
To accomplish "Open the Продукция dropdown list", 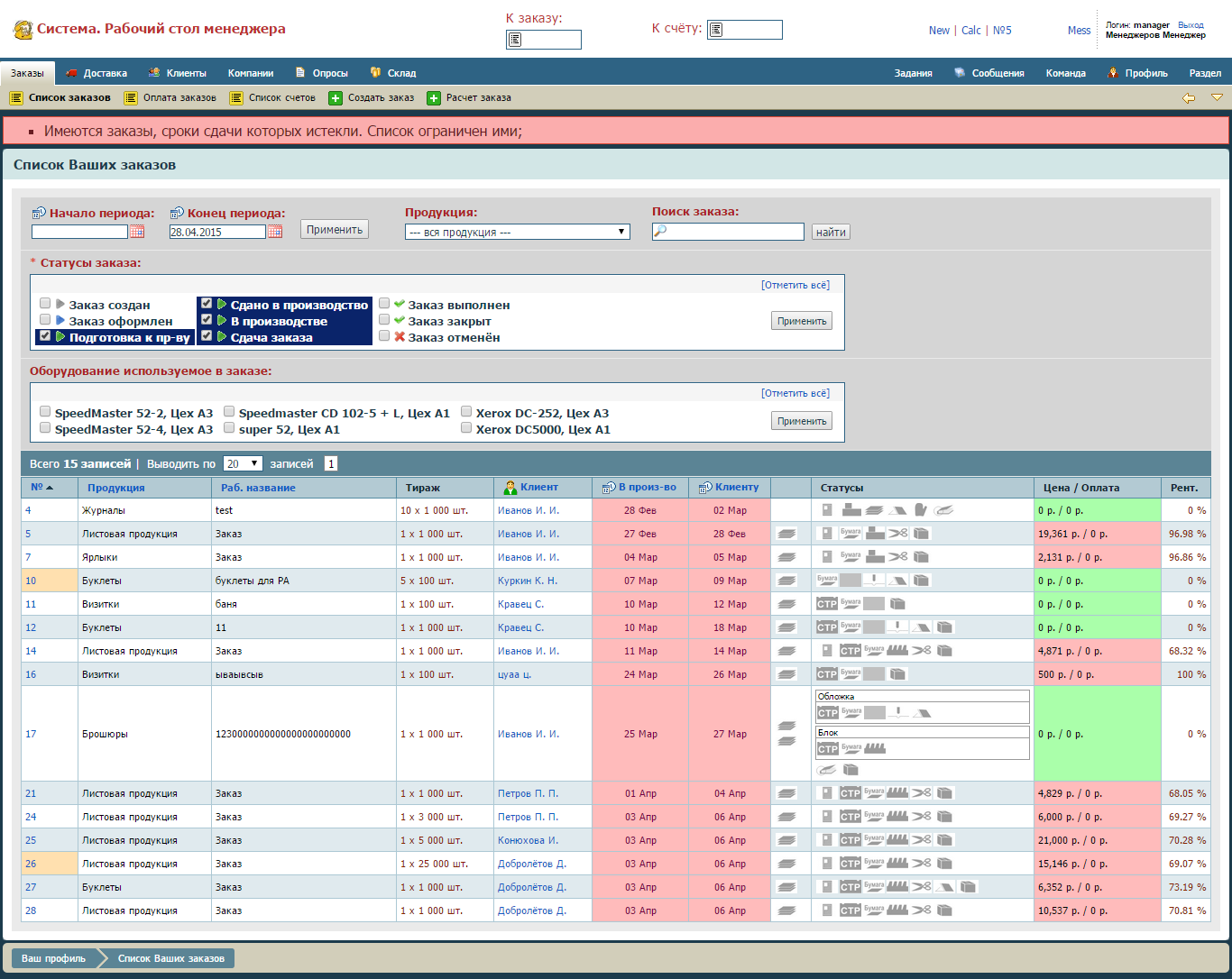I will [518, 232].
